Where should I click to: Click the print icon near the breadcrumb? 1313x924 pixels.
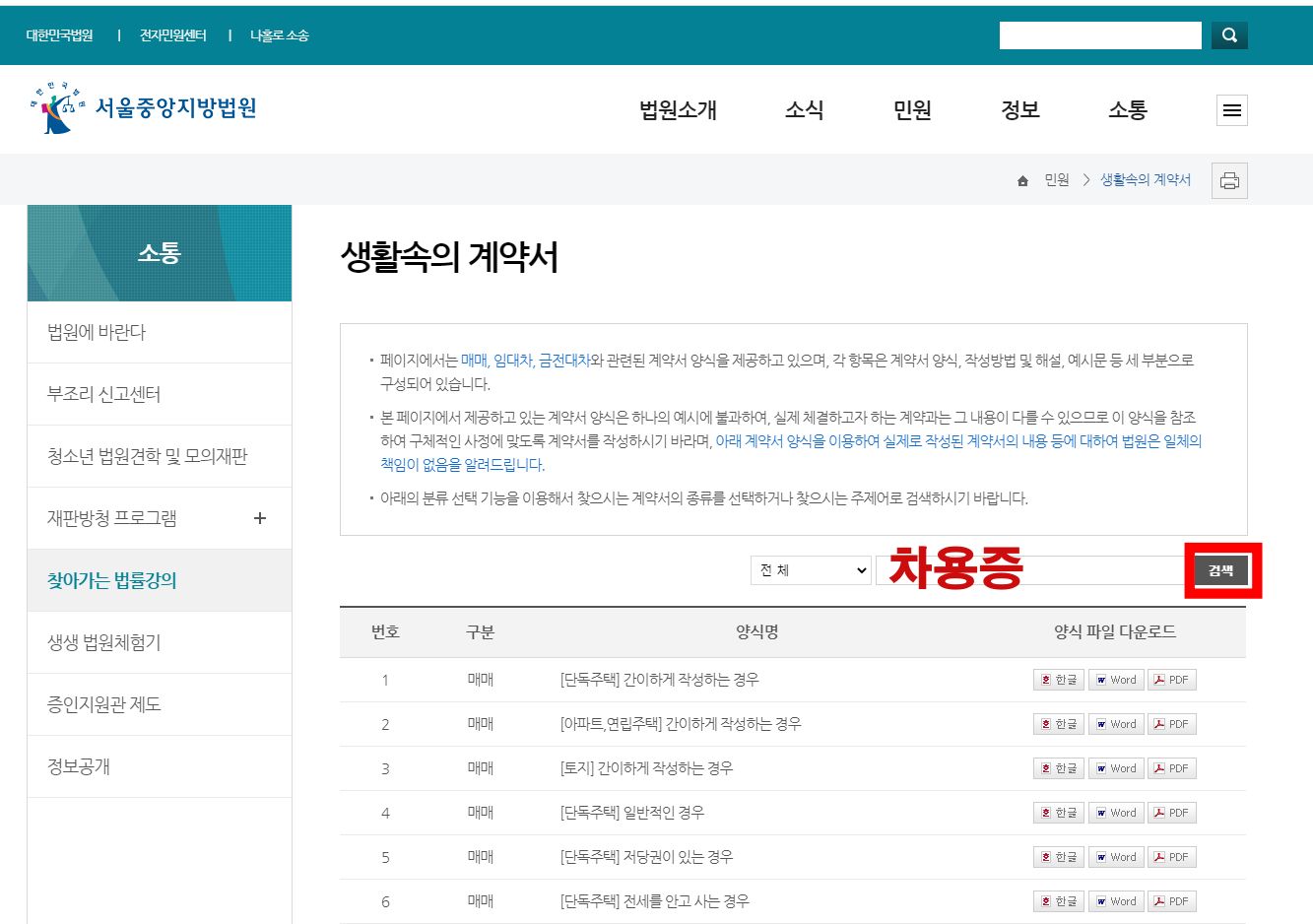click(x=1230, y=180)
